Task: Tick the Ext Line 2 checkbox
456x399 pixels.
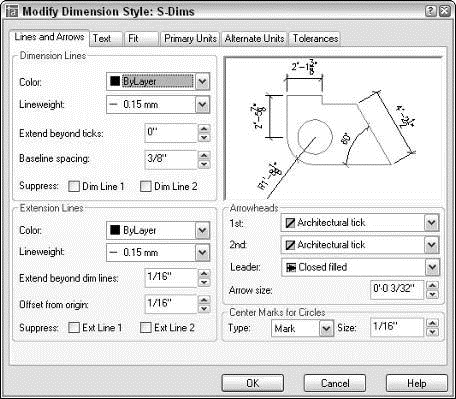Action: point(146,328)
